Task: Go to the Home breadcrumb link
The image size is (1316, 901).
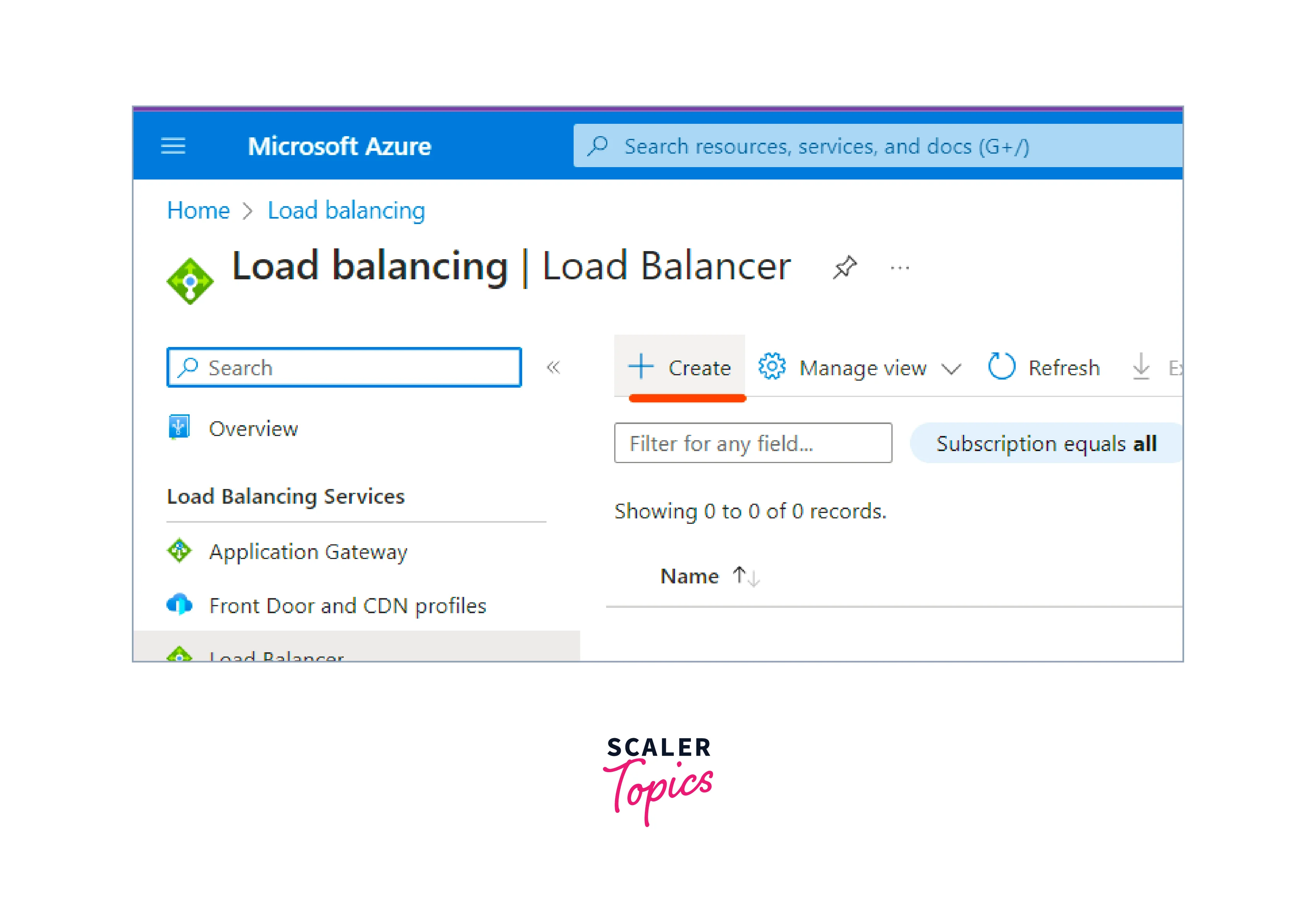Action: click(x=198, y=210)
